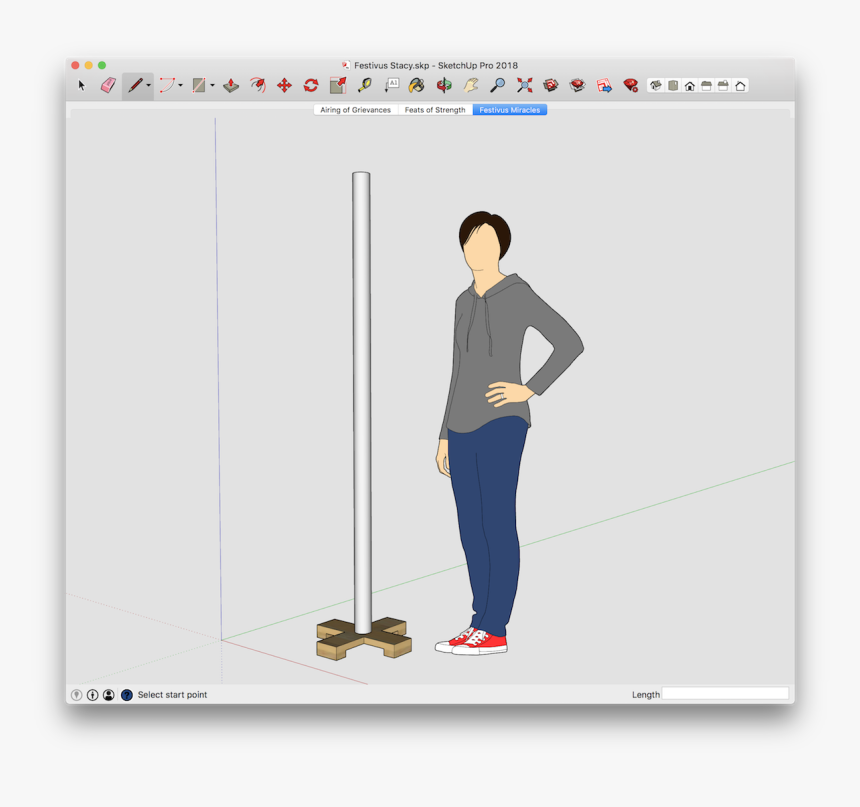
Task: Grab the Pan hand tool
Action: coord(470,86)
